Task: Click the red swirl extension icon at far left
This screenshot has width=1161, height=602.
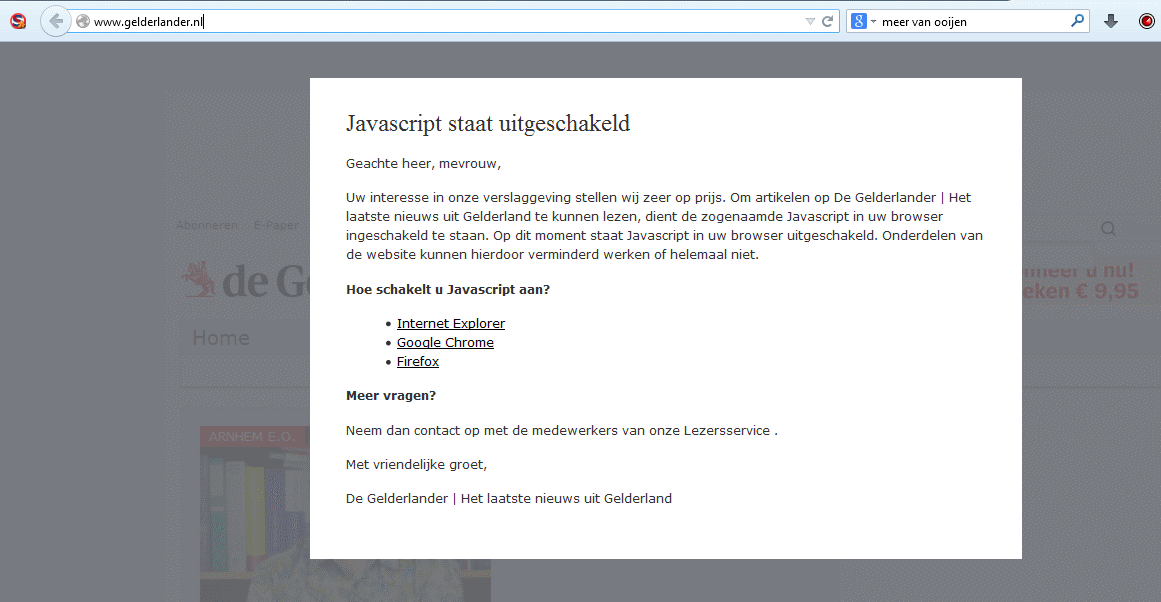Action: pos(18,21)
